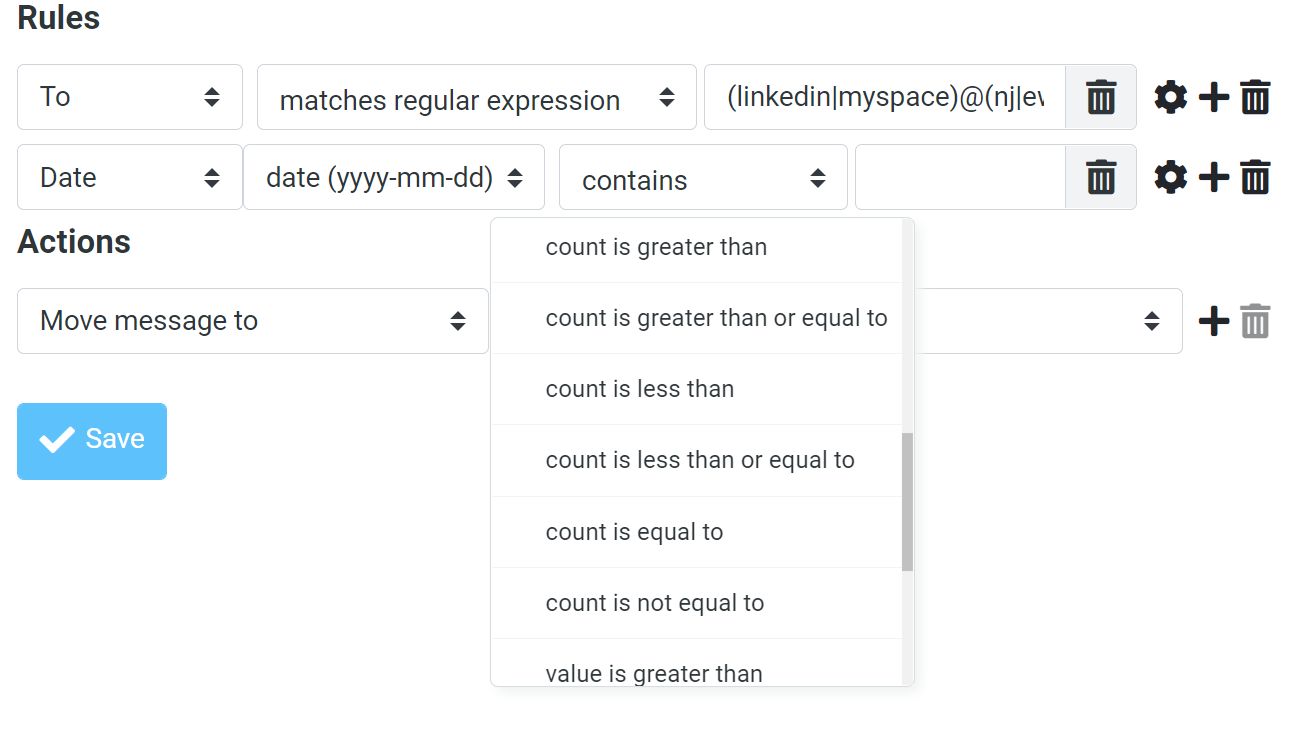Clear the regex value using its trash icon
This screenshot has height=756, width=1295.
click(1100, 97)
